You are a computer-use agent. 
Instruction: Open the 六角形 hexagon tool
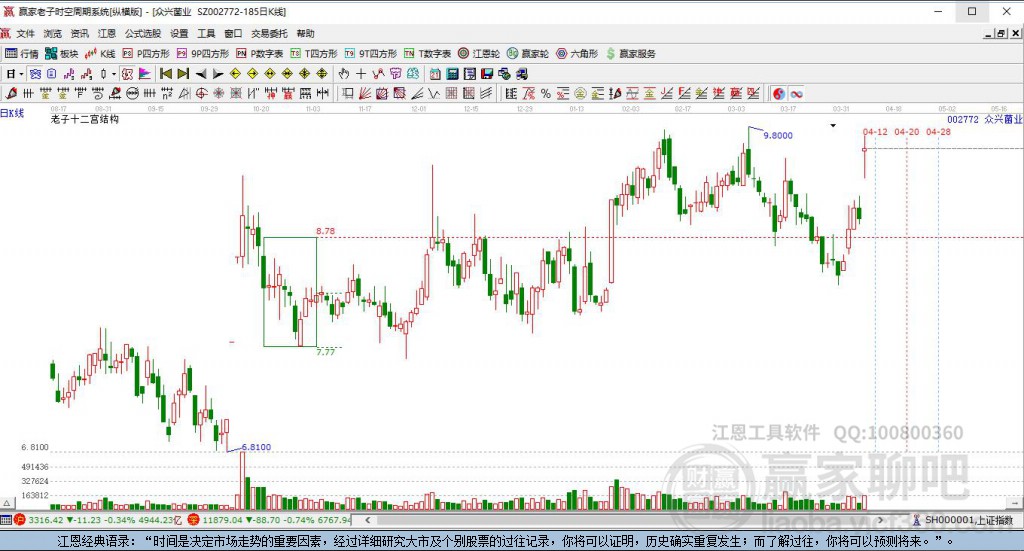coord(577,54)
